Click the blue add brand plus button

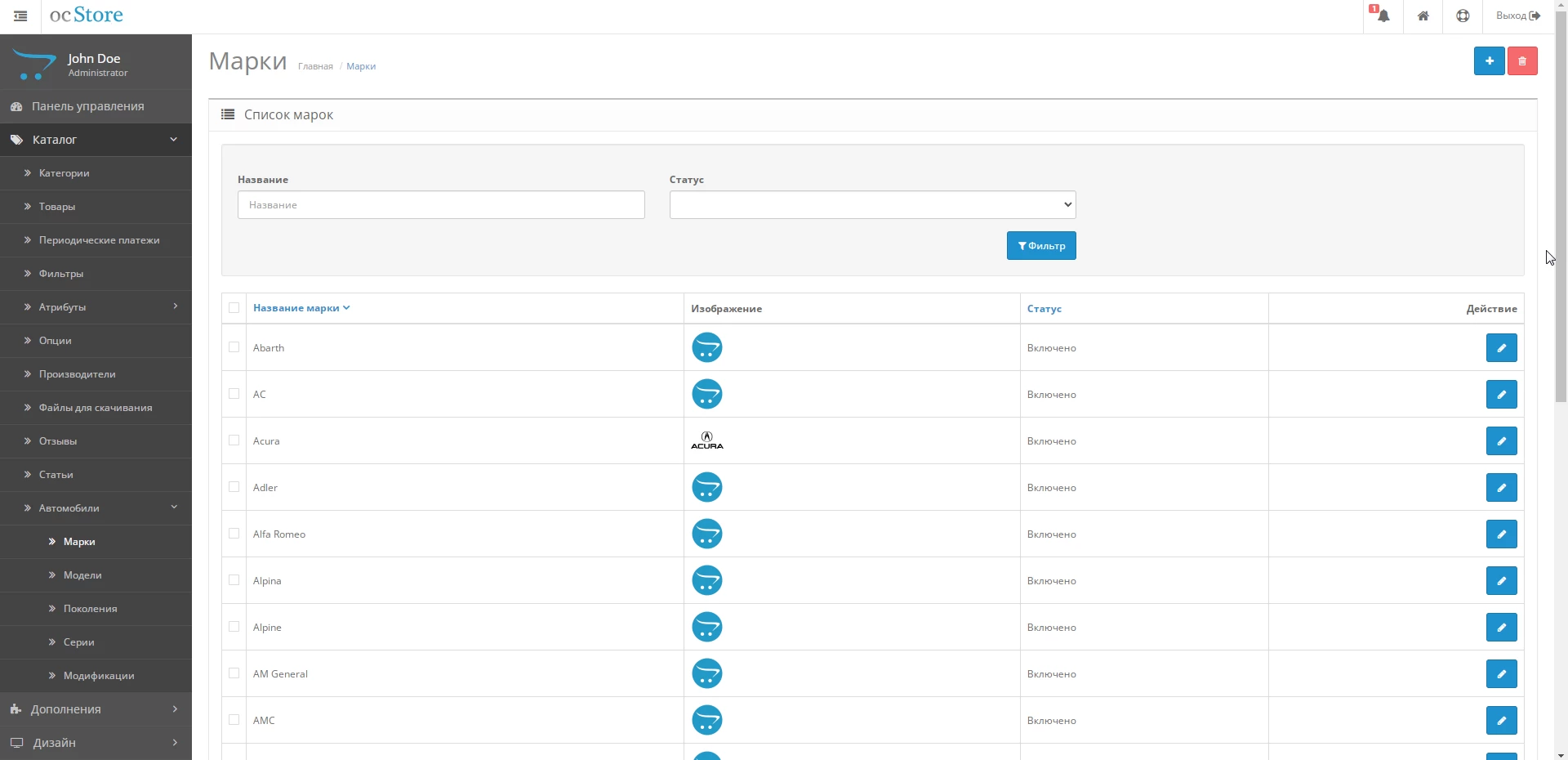(x=1489, y=60)
